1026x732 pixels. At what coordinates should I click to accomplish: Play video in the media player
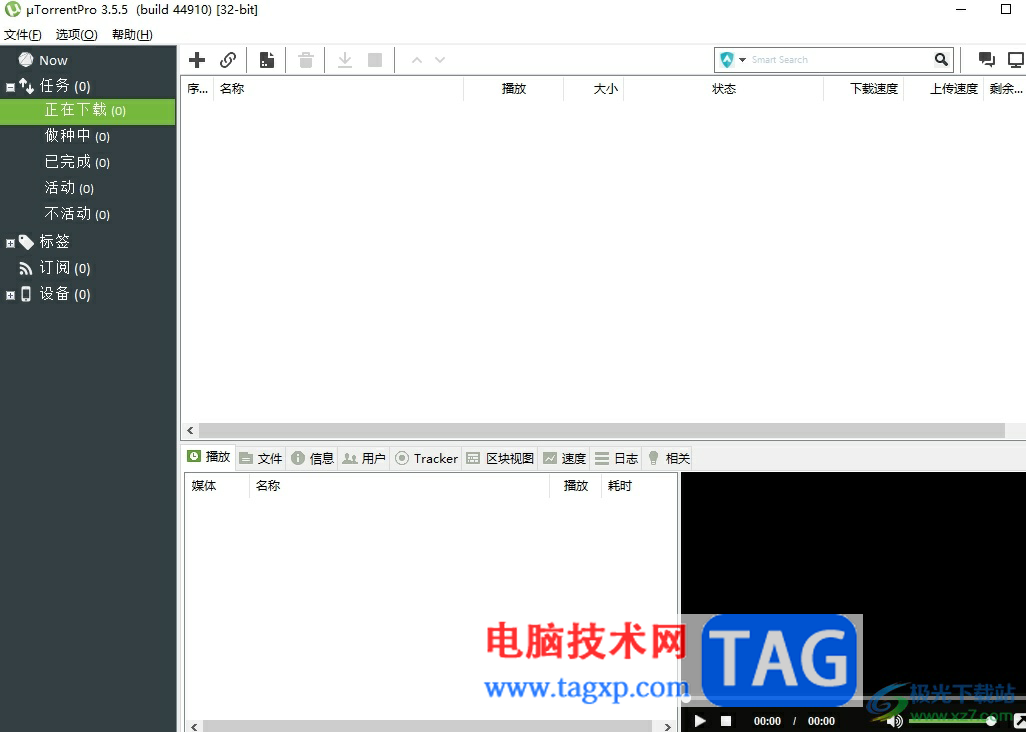coord(700,721)
